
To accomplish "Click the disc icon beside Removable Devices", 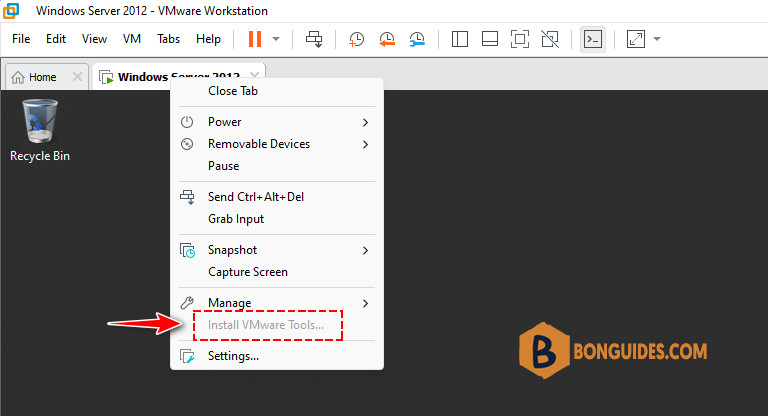I will (x=187, y=144).
